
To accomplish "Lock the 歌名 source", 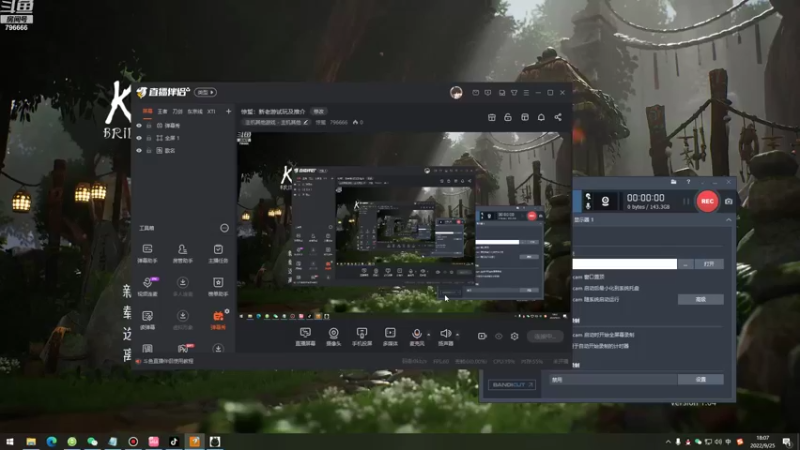I will click(x=149, y=151).
